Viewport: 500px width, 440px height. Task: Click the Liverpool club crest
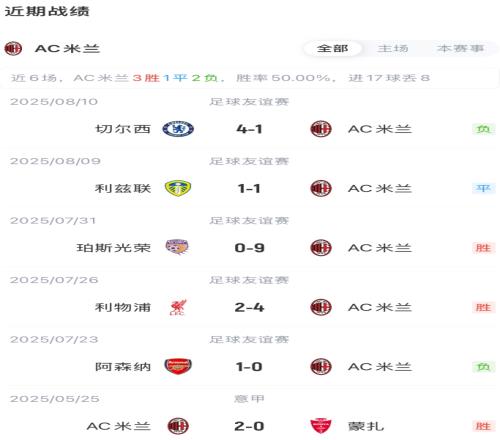pos(178,307)
